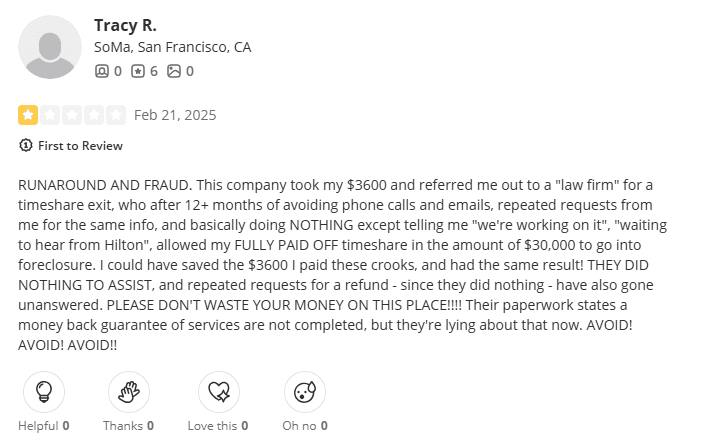Click the Thanks 0 text label
The width and height of the screenshot is (722, 446).
(128, 425)
